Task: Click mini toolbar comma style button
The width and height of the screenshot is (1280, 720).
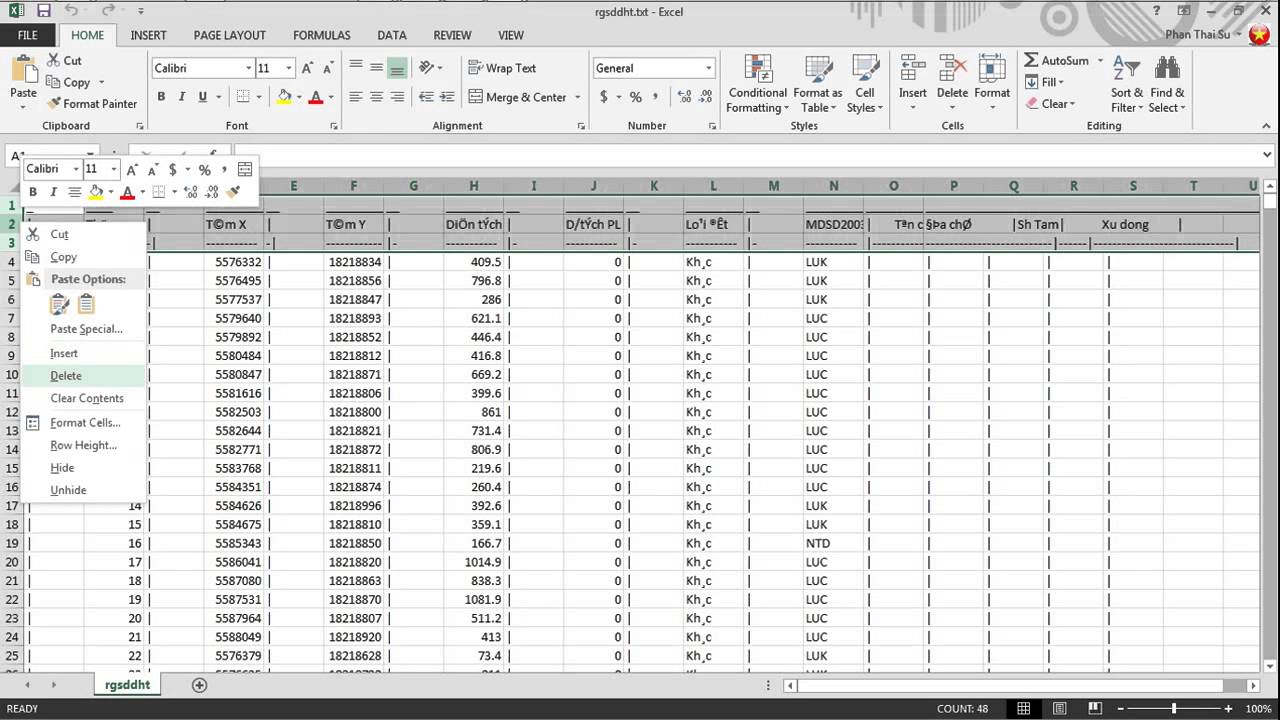Action: [x=224, y=169]
